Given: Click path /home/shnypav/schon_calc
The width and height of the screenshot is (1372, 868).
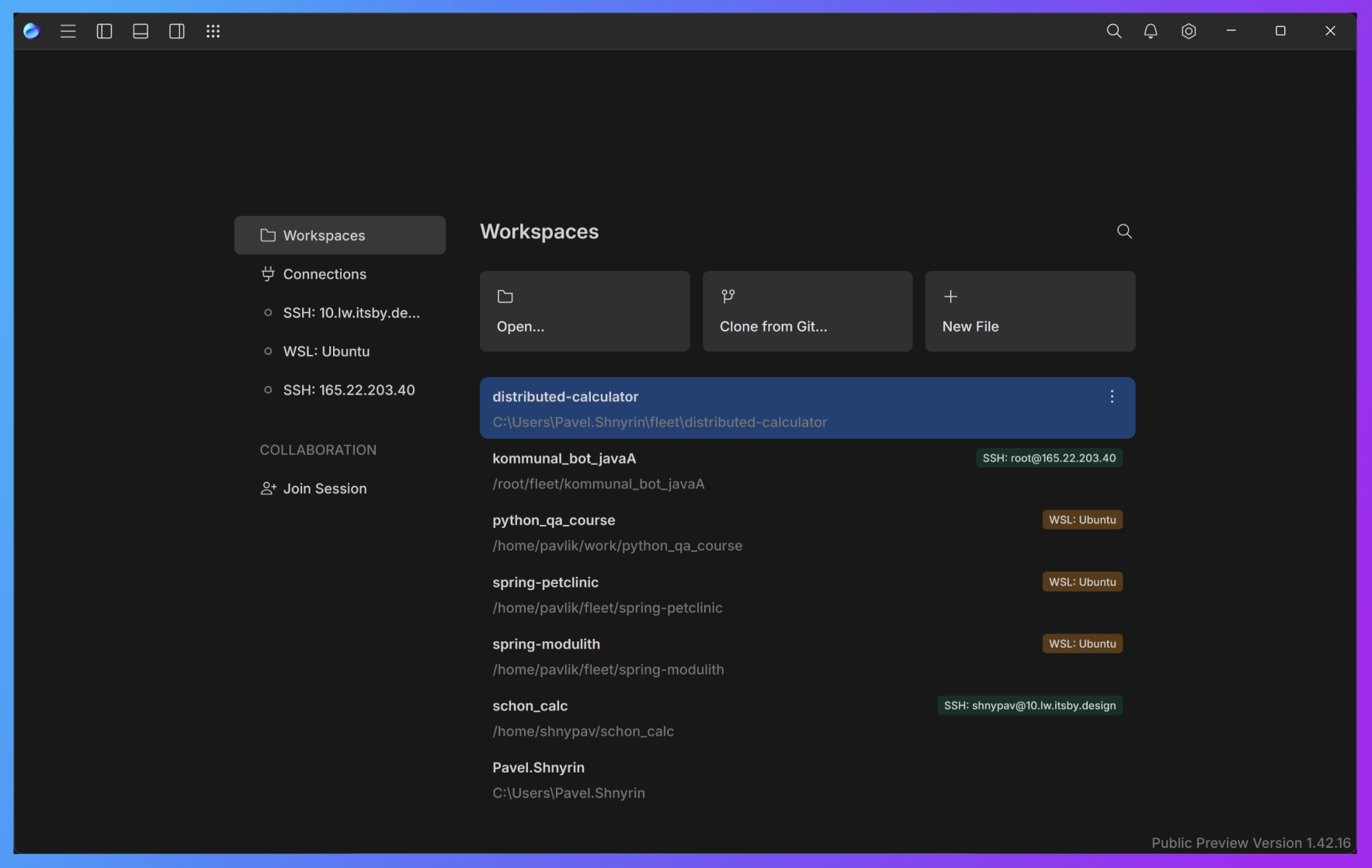Looking at the screenshot, I should click(583, 731).
